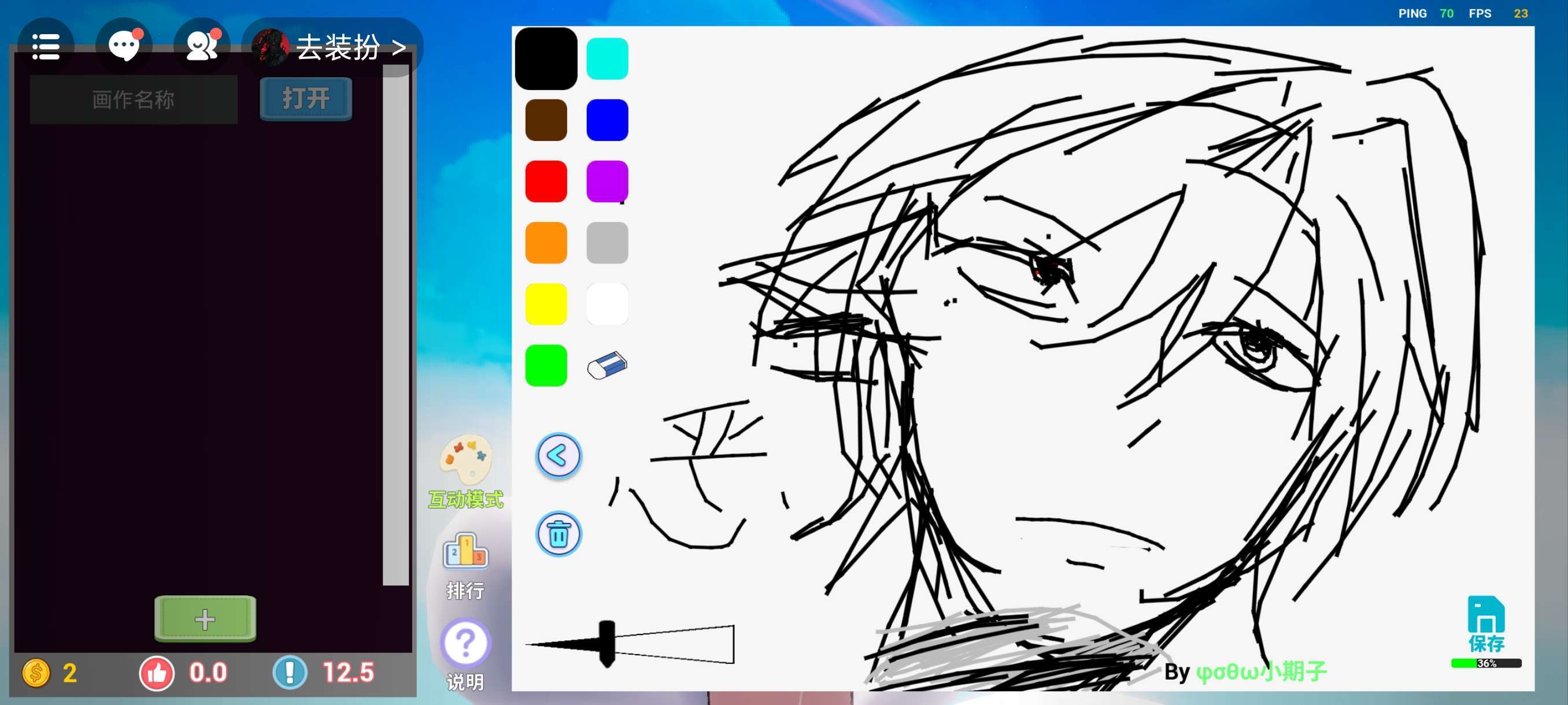The image size is (1568, 705).
Task: Open the chat bubble messages
Action: pyautogui.click(x=124, y=46)
